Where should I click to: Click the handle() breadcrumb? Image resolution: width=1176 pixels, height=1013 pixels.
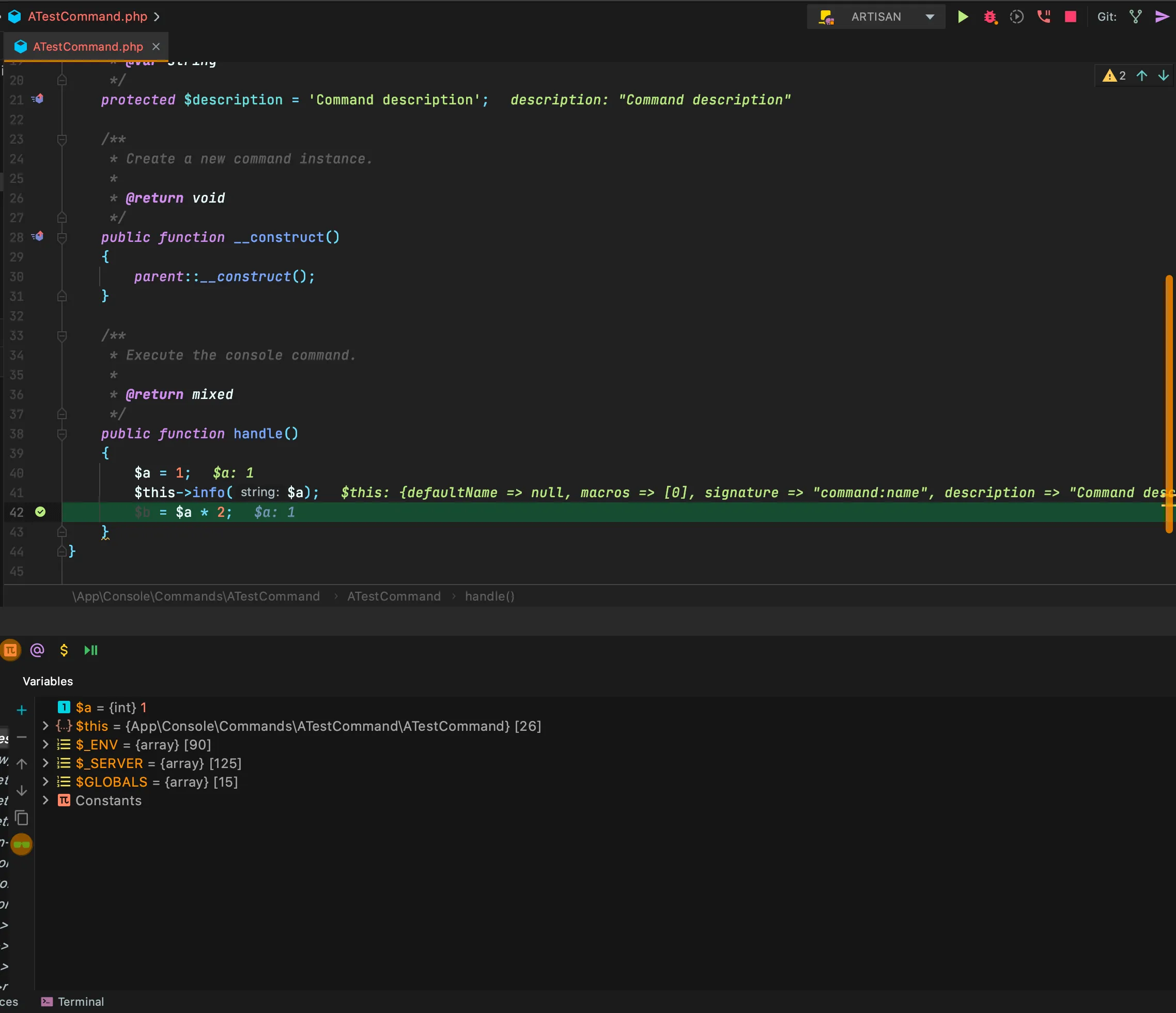click(x=489, y=596)
